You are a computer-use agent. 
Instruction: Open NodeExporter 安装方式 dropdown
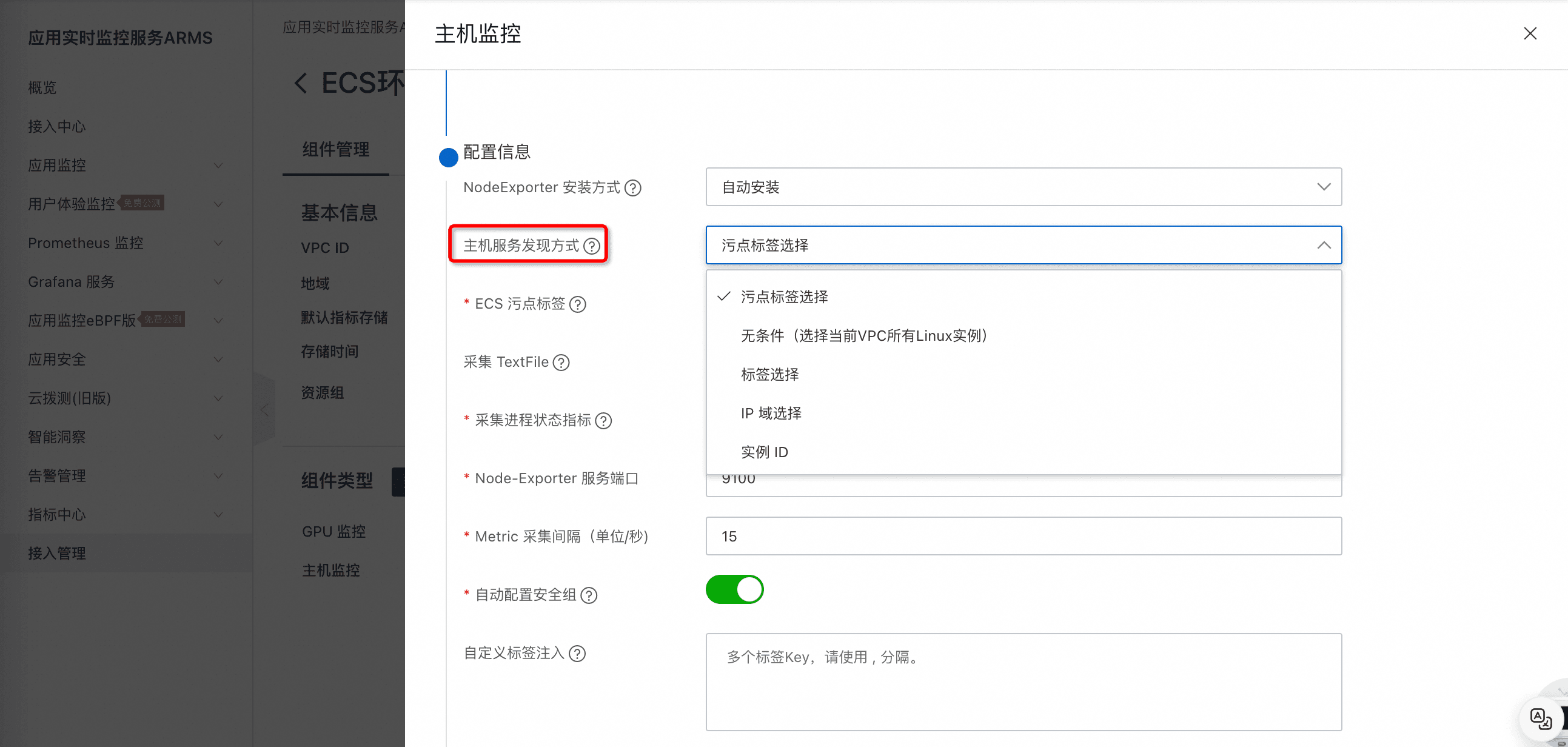tap(1024, 187)
